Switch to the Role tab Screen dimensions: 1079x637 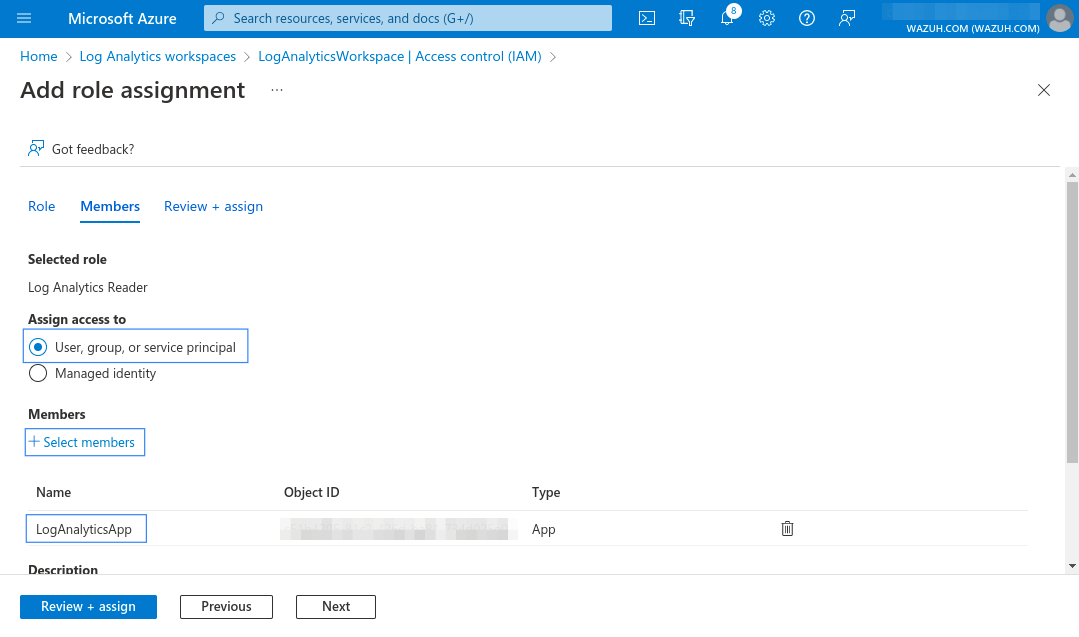coord(41,206)
